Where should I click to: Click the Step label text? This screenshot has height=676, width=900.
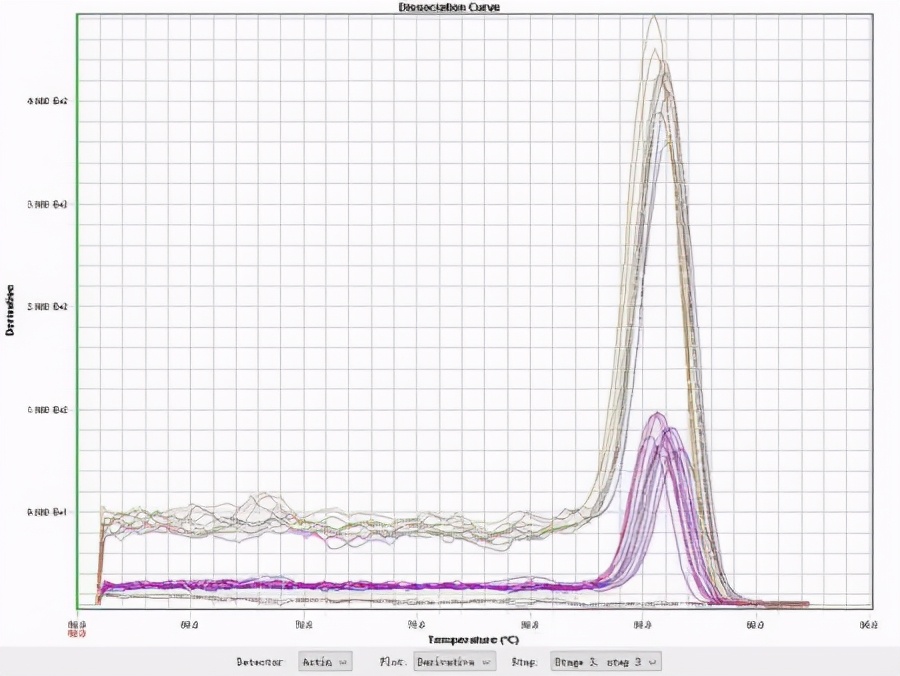525,662
